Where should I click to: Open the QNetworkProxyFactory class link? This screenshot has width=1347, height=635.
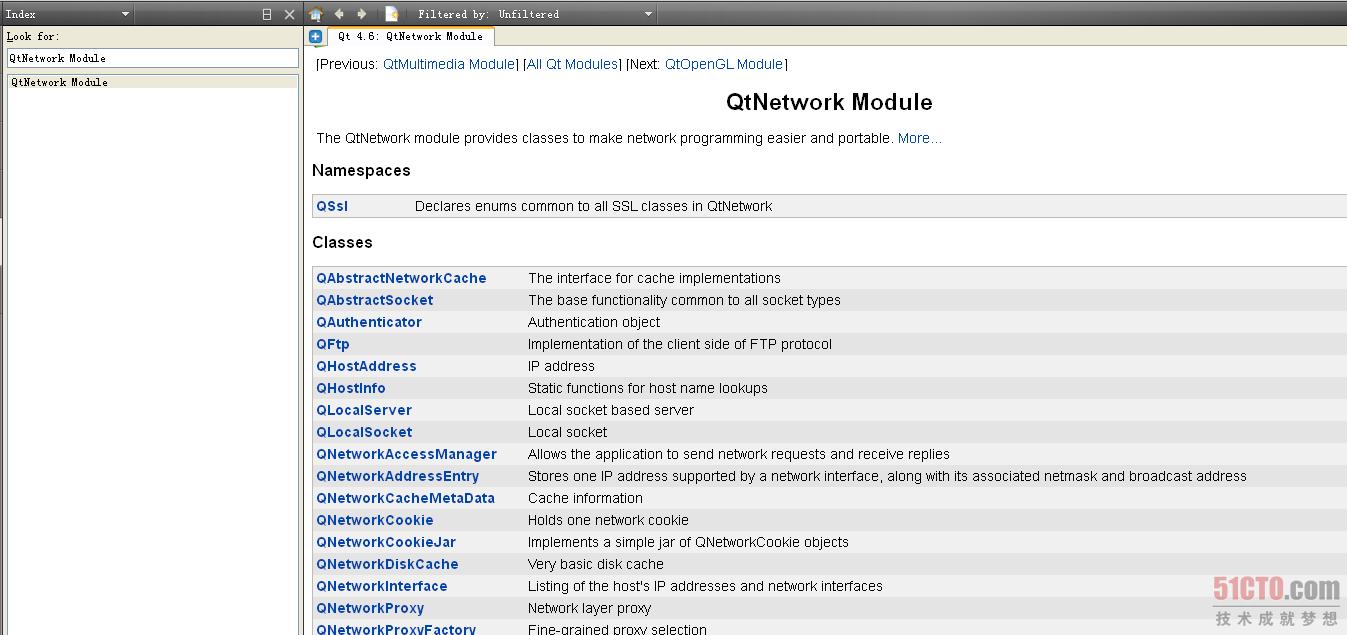396,629
